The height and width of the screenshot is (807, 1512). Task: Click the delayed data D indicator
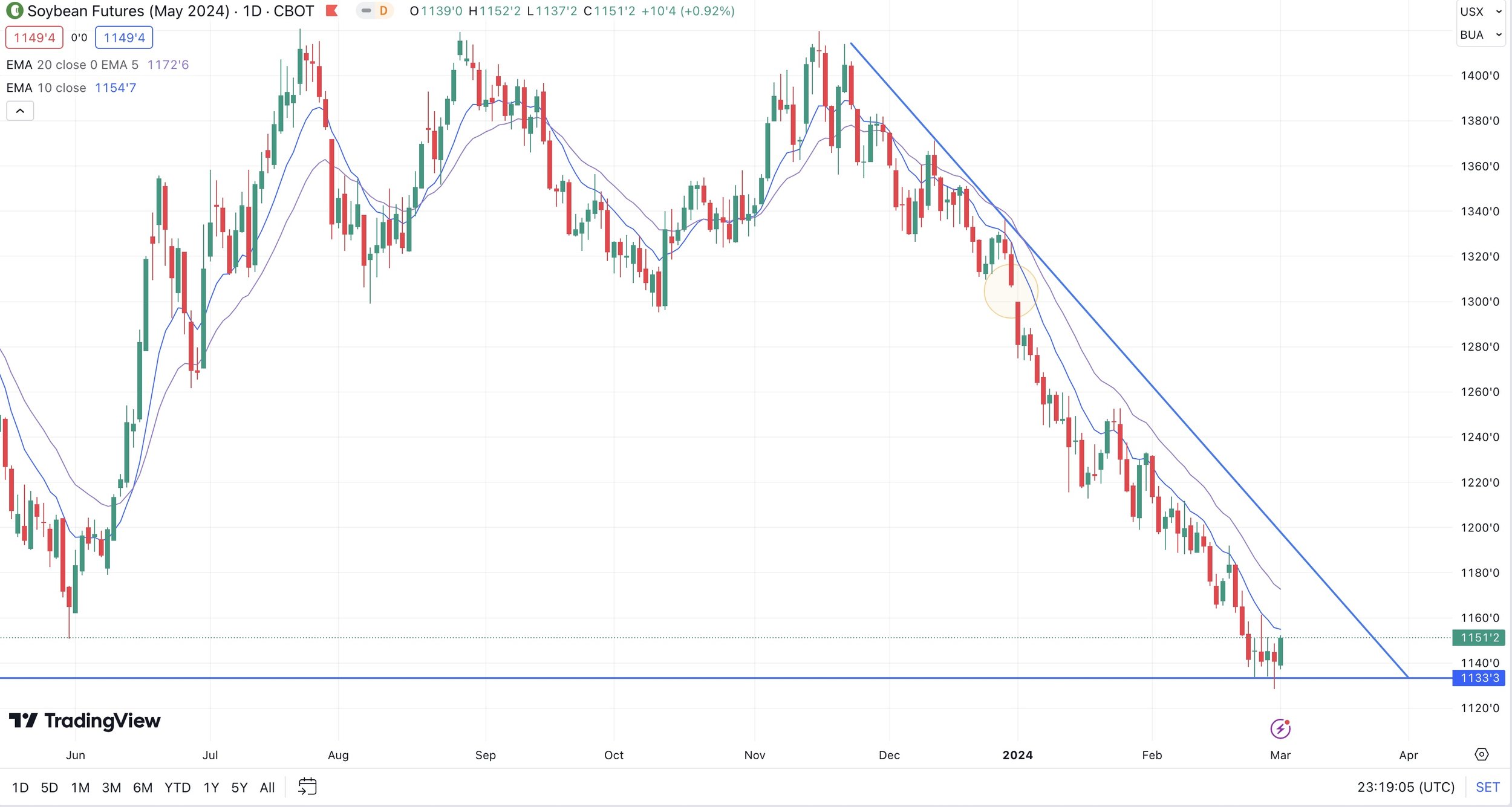point(383,11)
